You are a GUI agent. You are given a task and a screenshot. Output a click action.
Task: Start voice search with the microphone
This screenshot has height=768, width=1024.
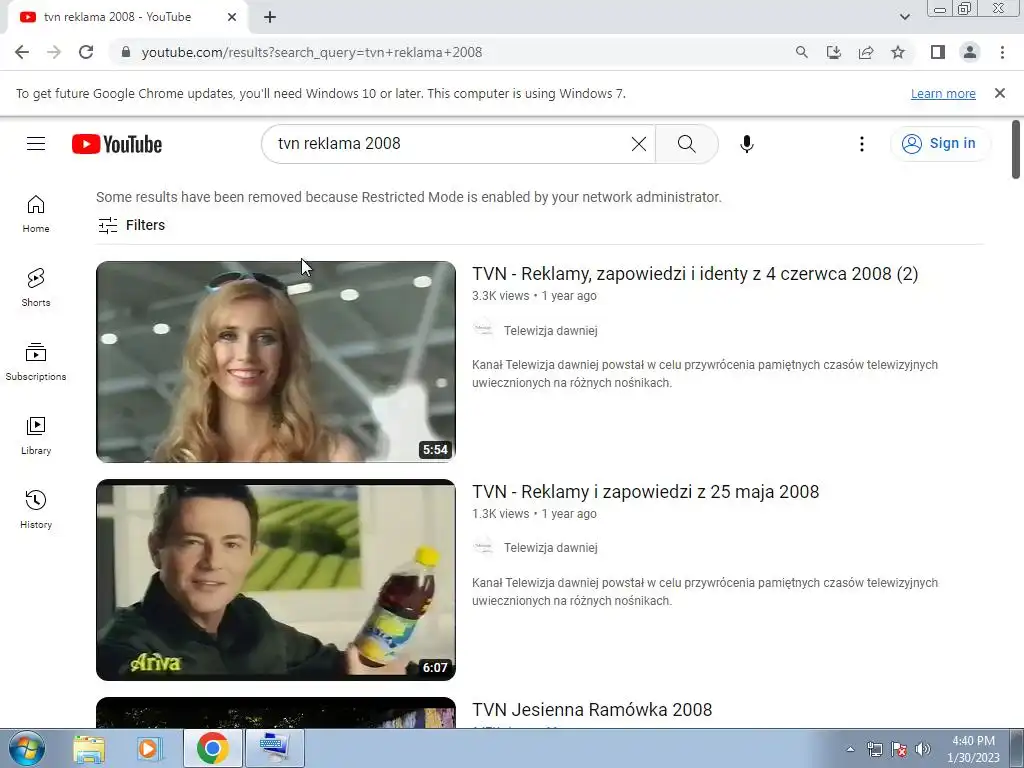tap(746, 144)
